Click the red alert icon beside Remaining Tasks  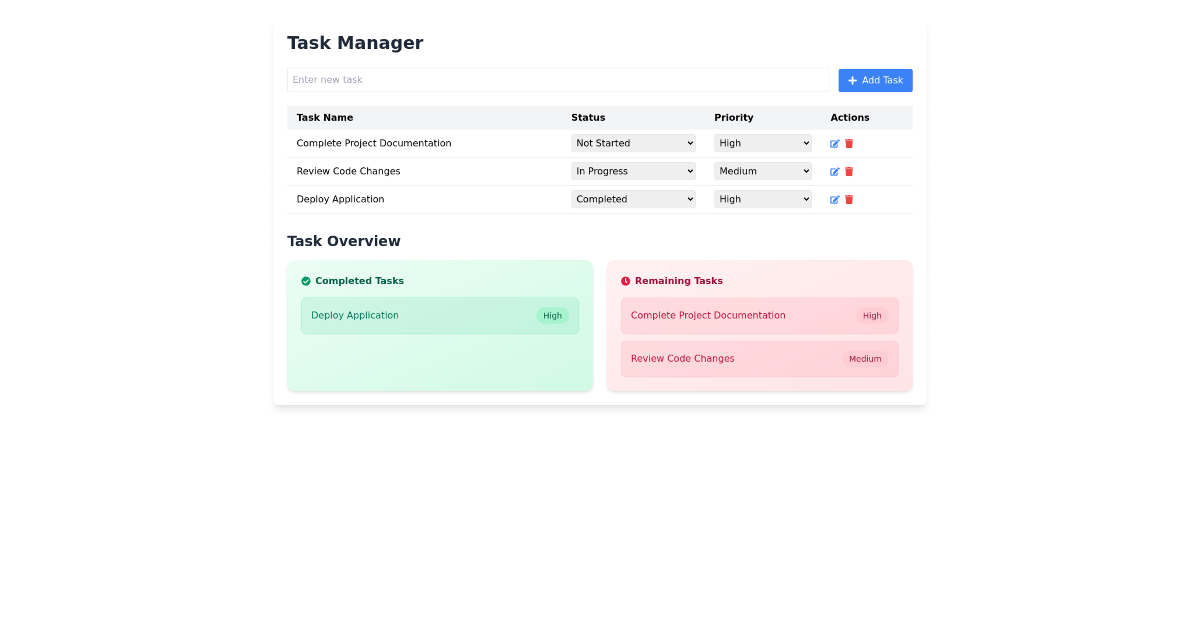click(x=625, y=281)
